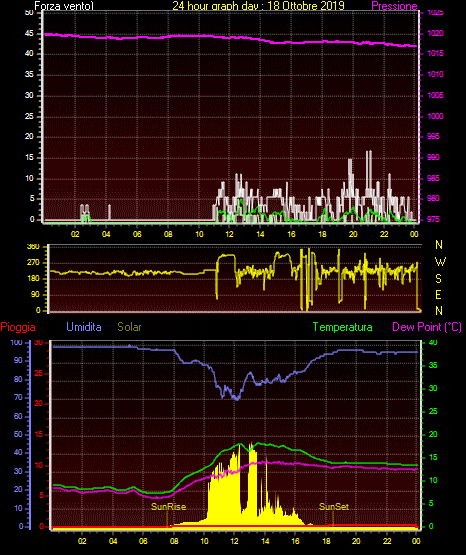Click the Pressione legend label
466x555 pixels.
pyautogui.click(x=394, y=6)
